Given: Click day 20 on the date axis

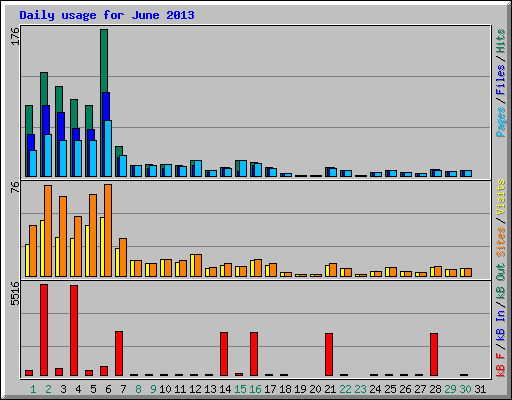Looking at the screenshot, I should 315,389.
